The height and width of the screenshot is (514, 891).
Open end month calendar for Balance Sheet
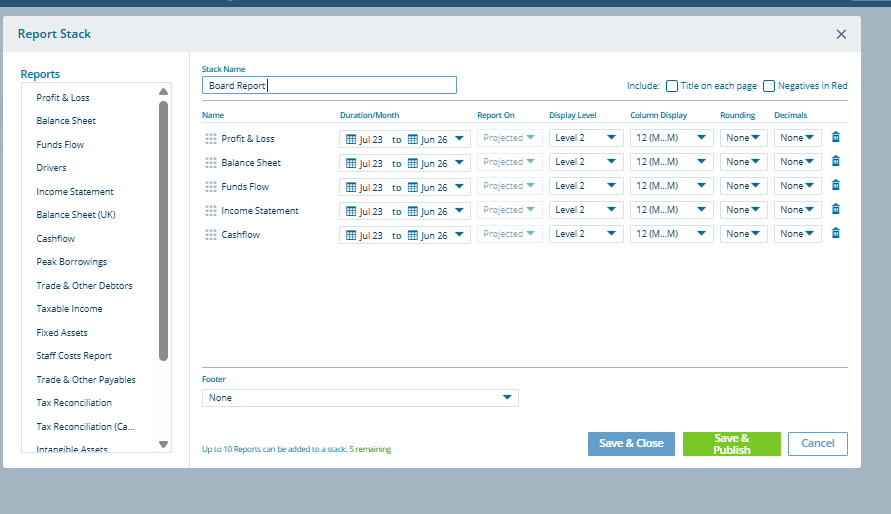click(x=413, y=164)
